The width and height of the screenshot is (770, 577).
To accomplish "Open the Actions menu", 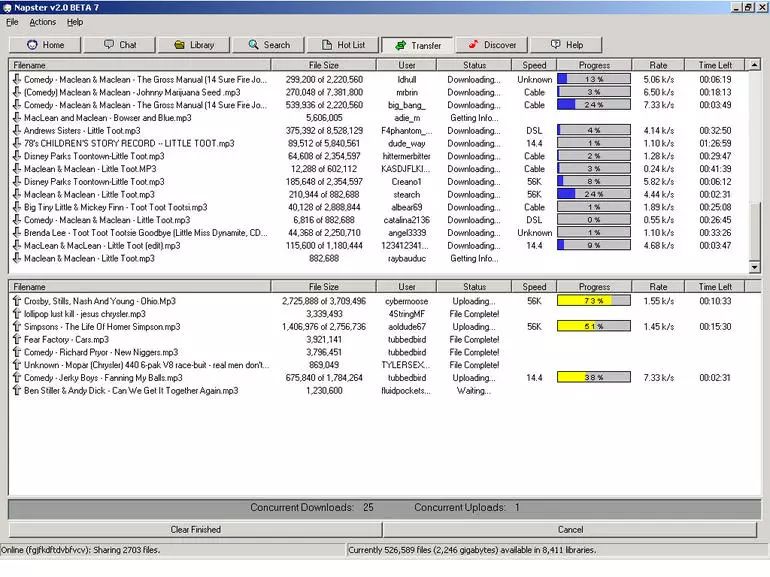I will pyautogui.click(x=42, y=22).
